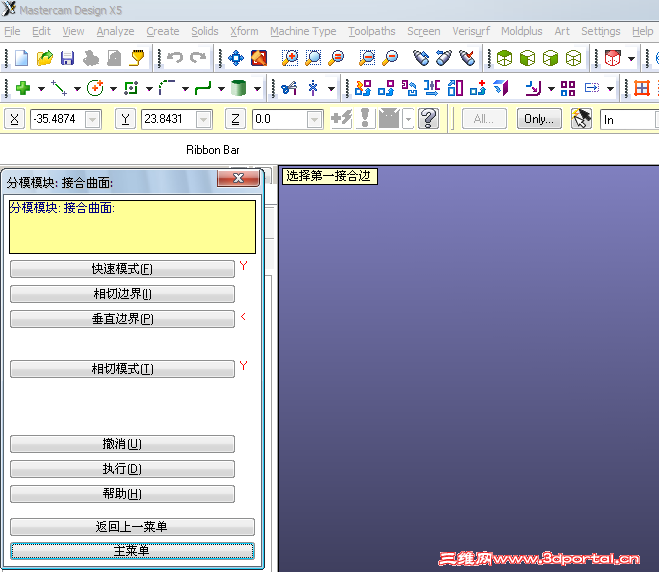Zoom to window with the red-plus magnifier
659x572 pixels.
click(290, 58)
